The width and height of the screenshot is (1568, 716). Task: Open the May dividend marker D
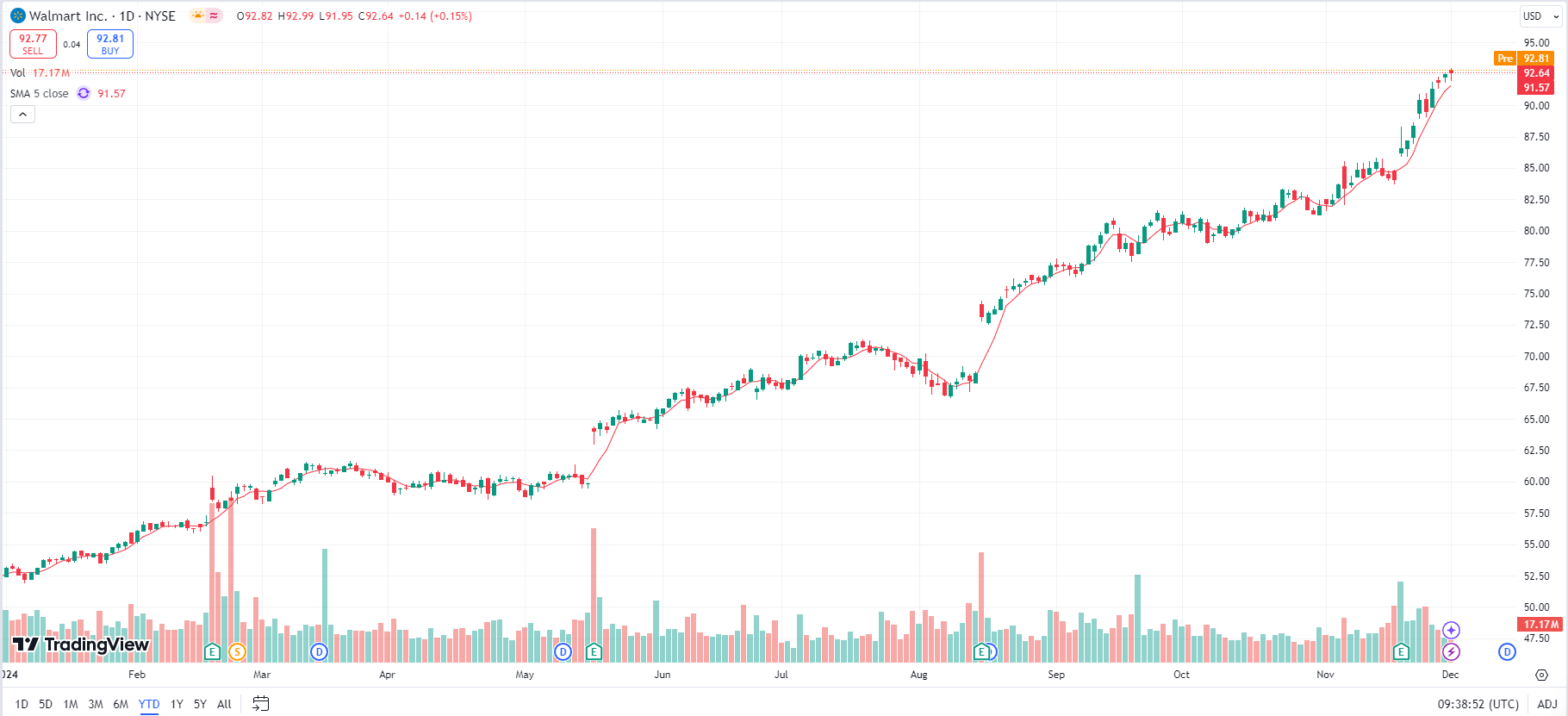(563, 651)
